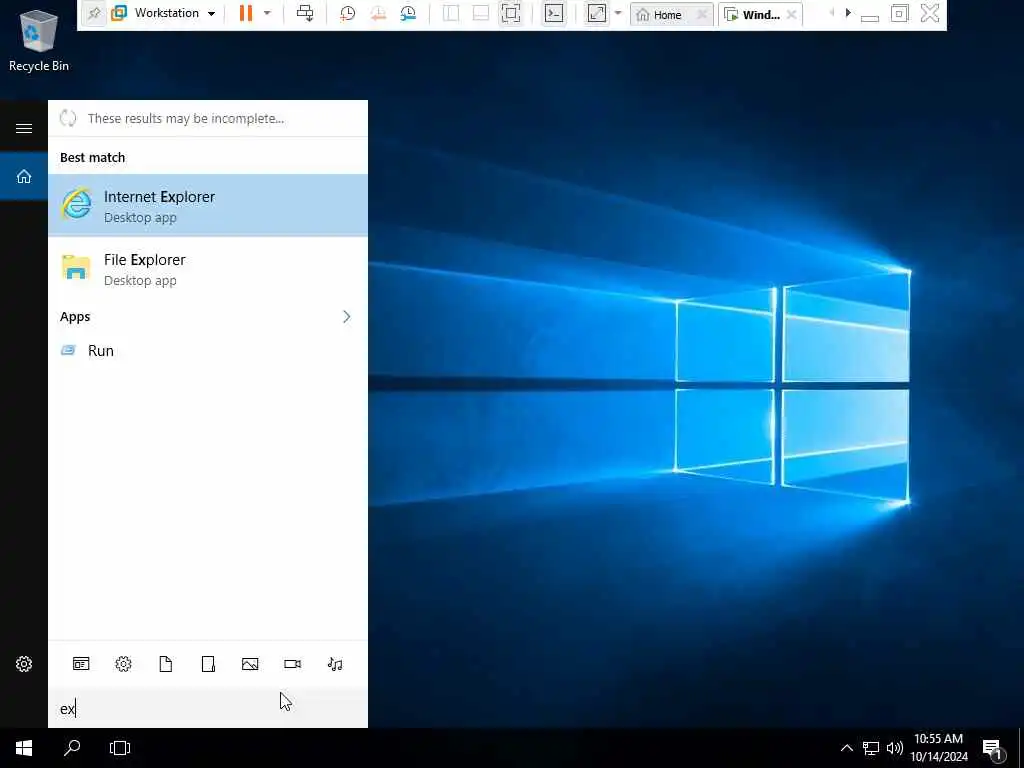Open the console view icon
This screenshot has width=1024, height=768.
point(554,13)
